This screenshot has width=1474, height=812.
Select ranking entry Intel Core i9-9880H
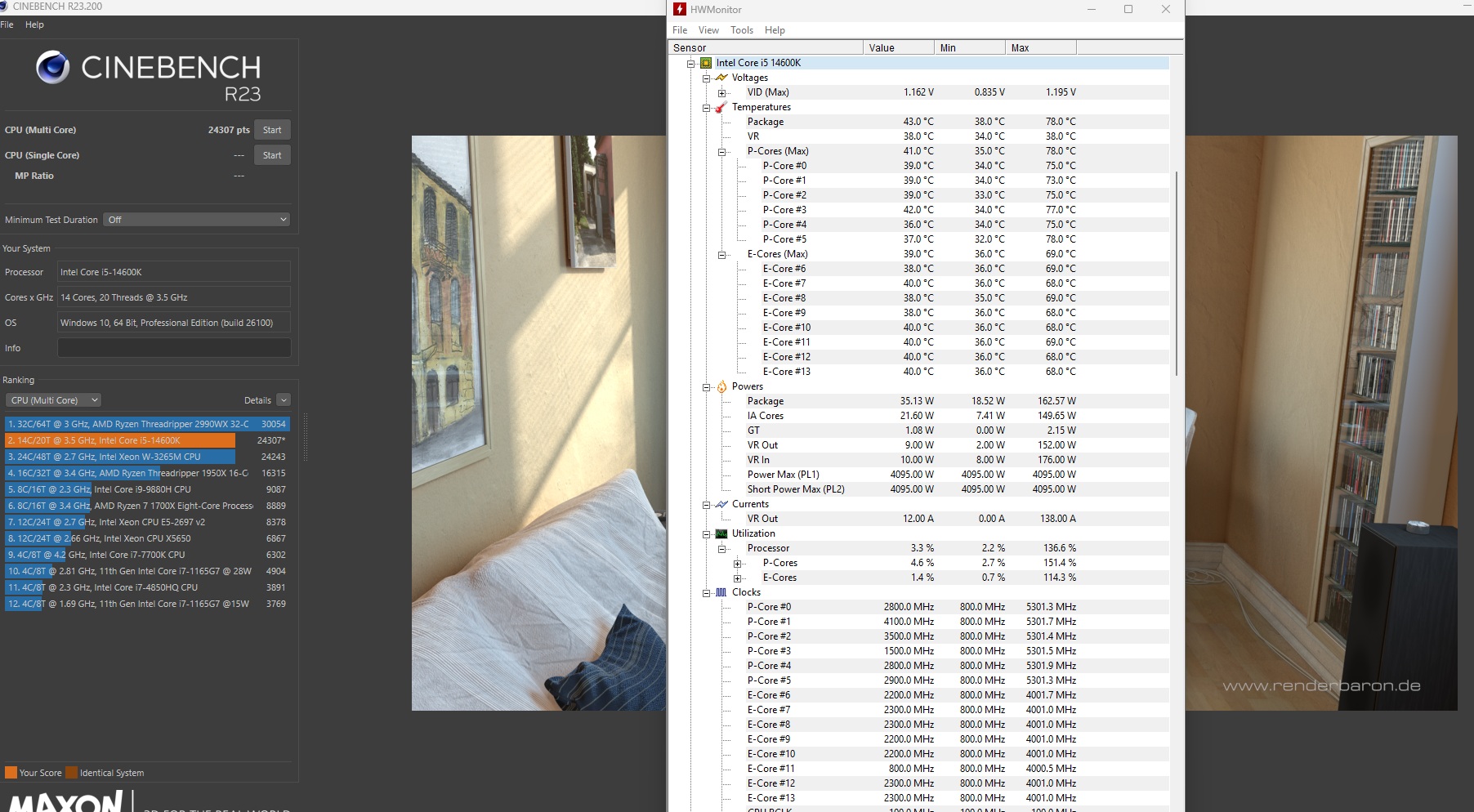(x=147, y=489)
